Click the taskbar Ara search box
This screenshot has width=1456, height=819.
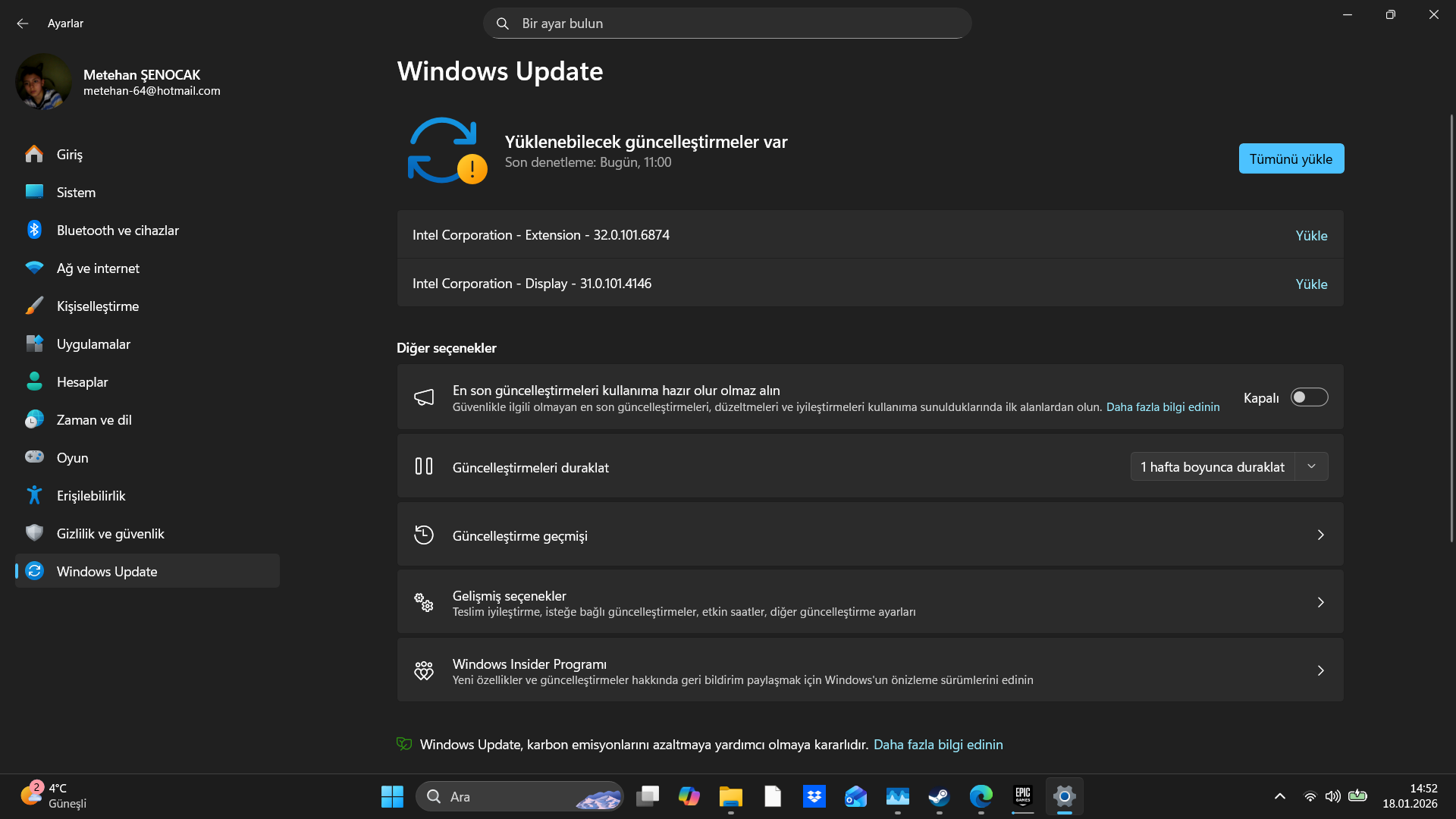(x=519, y=796)
